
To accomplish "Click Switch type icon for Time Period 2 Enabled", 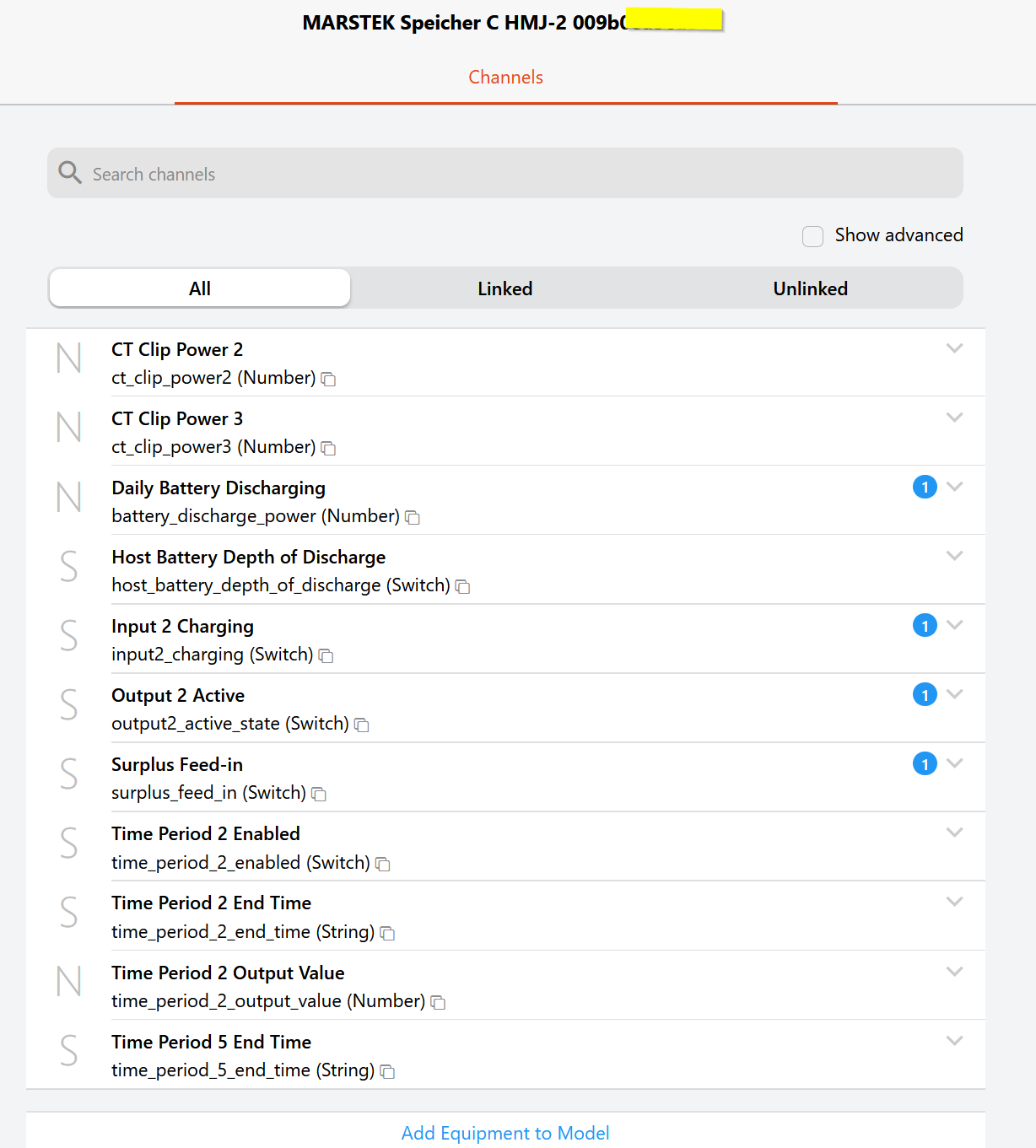I will (x=69, y=843).
